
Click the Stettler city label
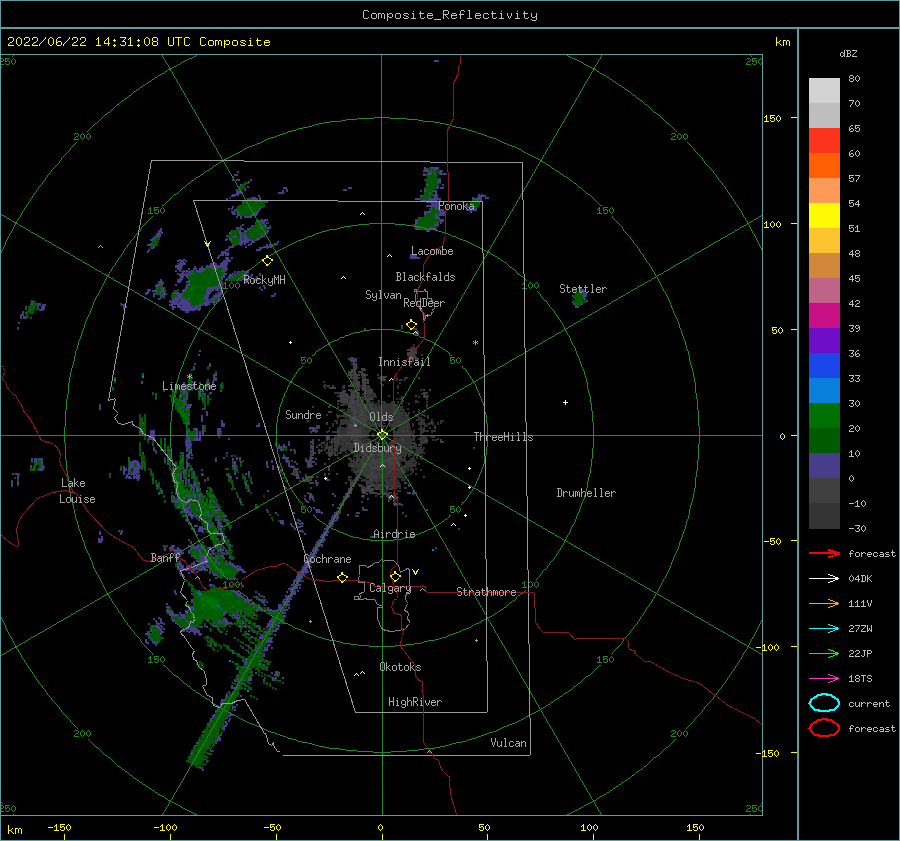pos(583,289)
